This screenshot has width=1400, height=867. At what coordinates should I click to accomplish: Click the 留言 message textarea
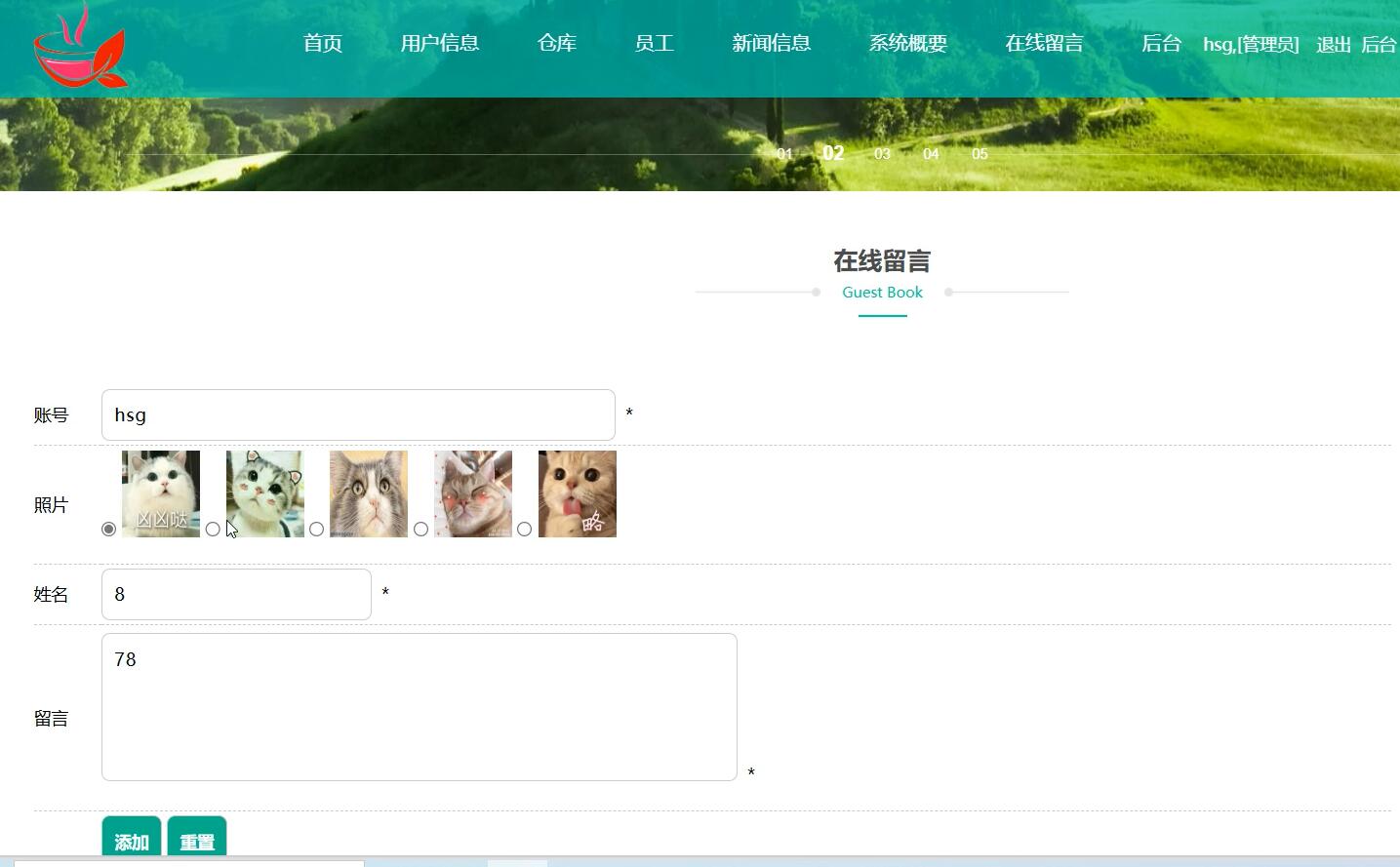coord(420,707)
